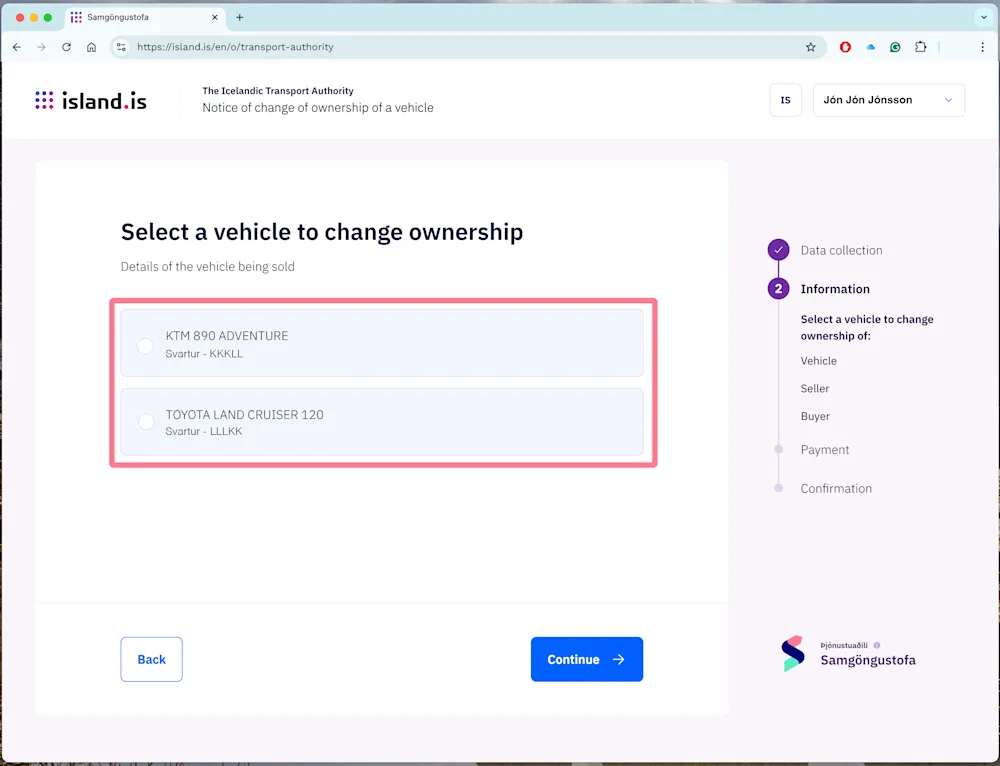This screenshot has height=766, width=1000.
Task: Open the OneDrive cloud extension icon
Action: coord(870,46)
